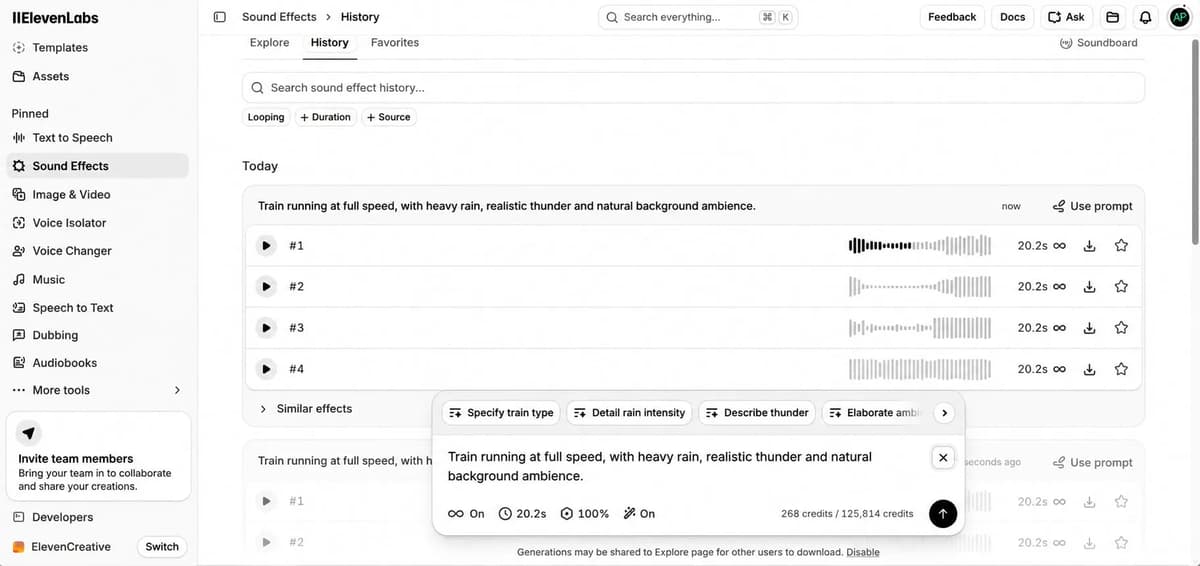
Task: Download sound effect #3
Action: click(x=1090, y=328)
